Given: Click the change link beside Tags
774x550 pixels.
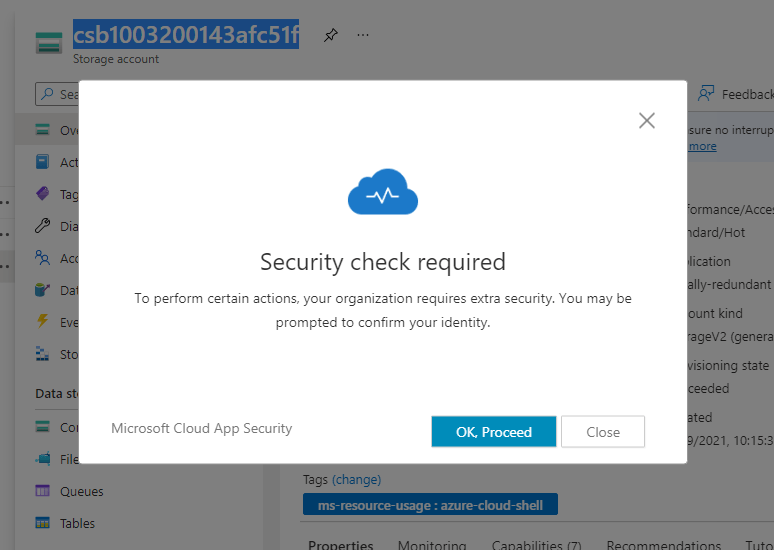Looking at the screenshot, I should (x=356, y=480).
